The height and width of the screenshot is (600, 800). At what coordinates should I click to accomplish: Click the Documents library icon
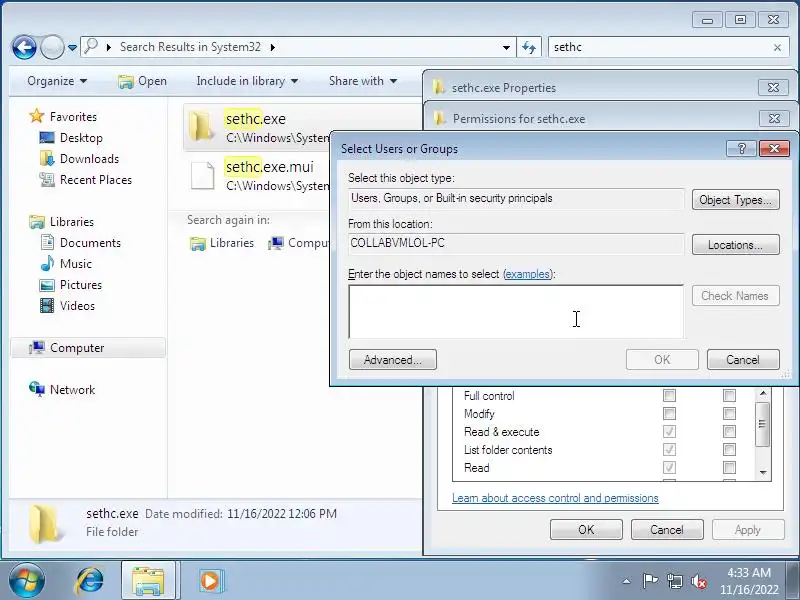pyautogui.click(x=47, y=242)
